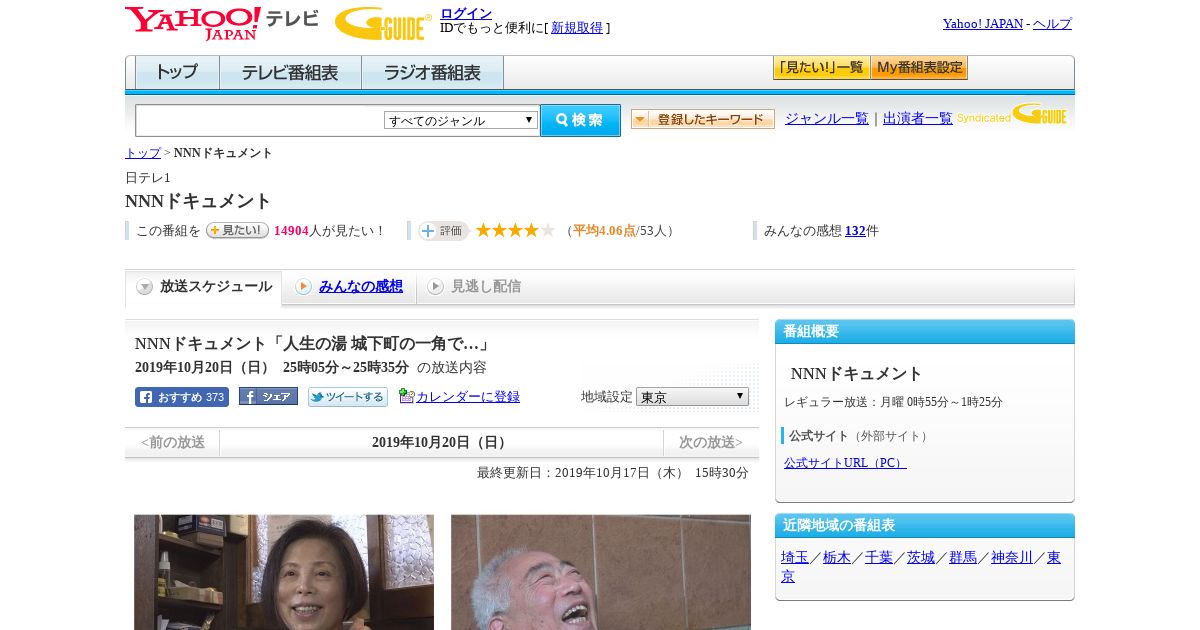Image resolution: width=1200 pixels, height=630 pixels.
Task: Open the 出演者一覧 link
Action: (918, 119)
